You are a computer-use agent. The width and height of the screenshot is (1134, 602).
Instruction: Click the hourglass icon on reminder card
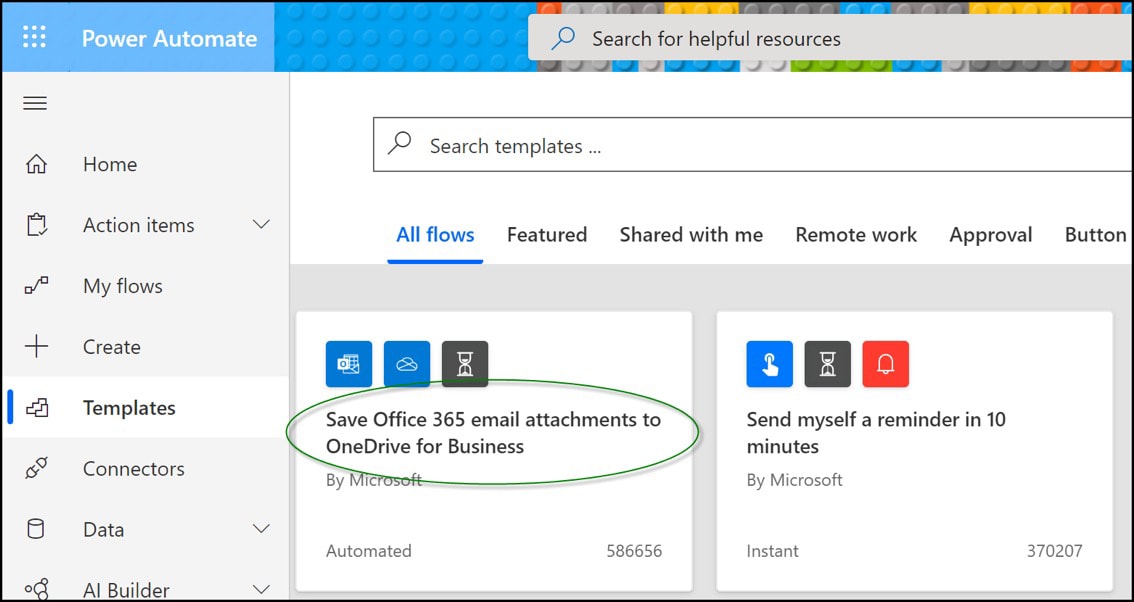click(x=827, y=364)
